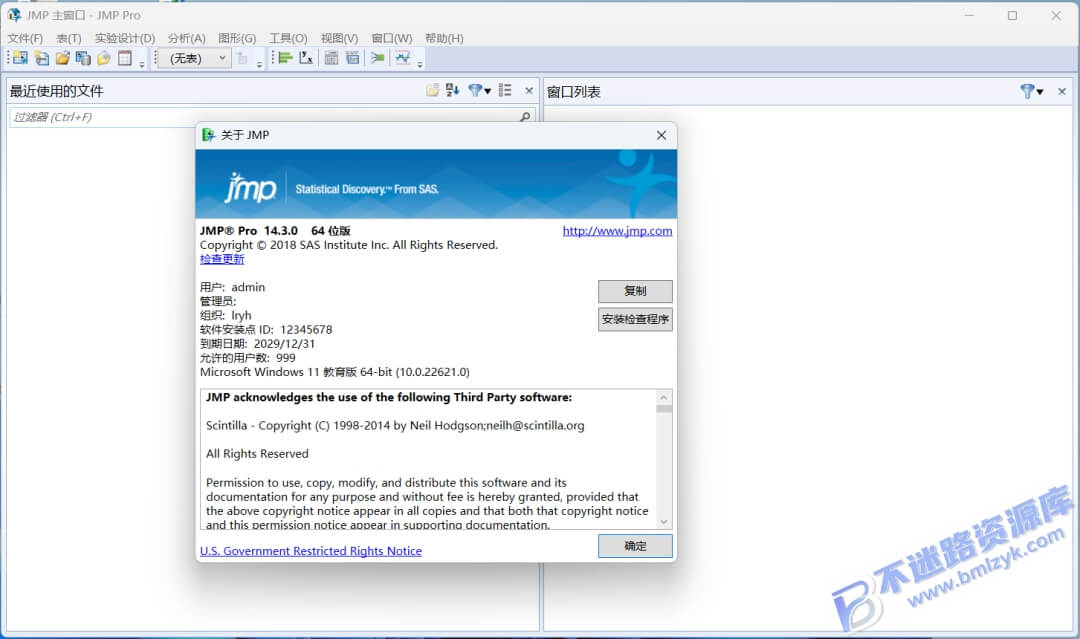Click the 安装检查程序 button
Viewport: 1080px width, 639px height.
pyautogui.click(x=635, y=320)
